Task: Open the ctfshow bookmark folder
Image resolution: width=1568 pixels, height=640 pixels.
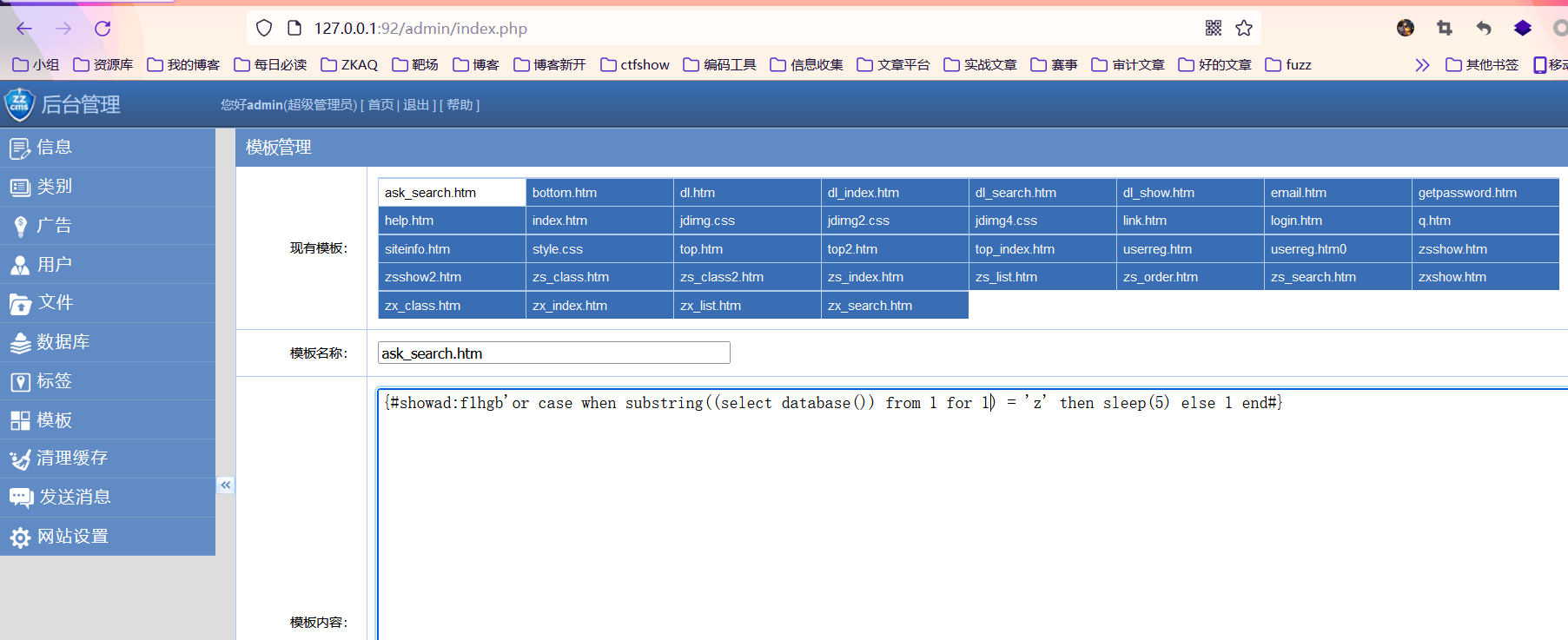Action: click(x=635, y=65)
